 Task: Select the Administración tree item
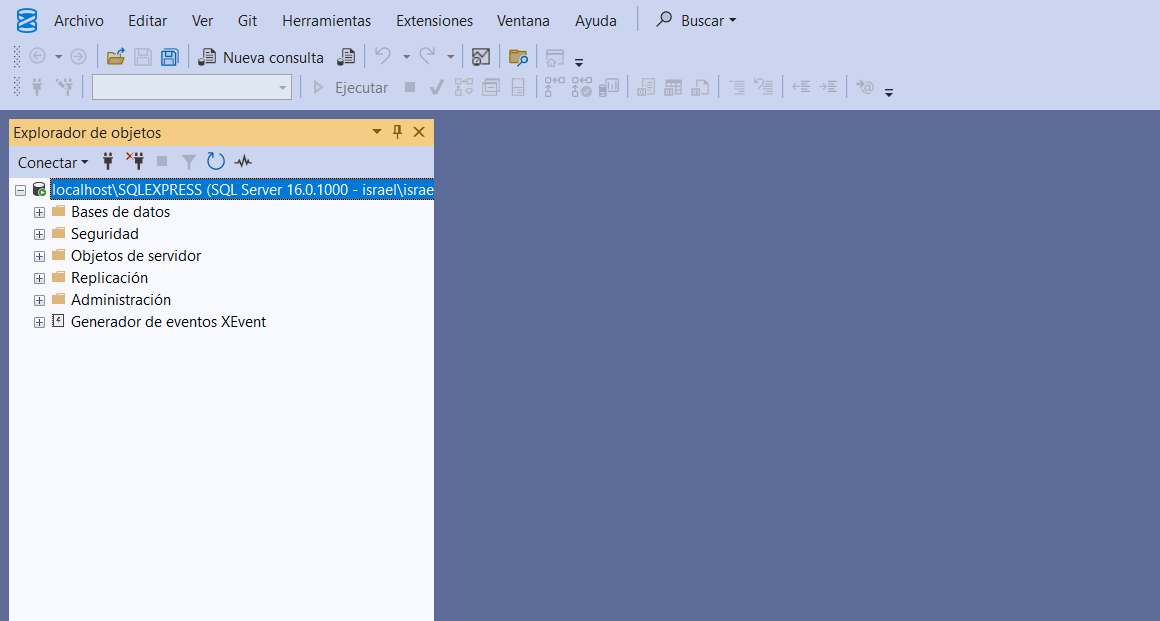pos(120,300)
